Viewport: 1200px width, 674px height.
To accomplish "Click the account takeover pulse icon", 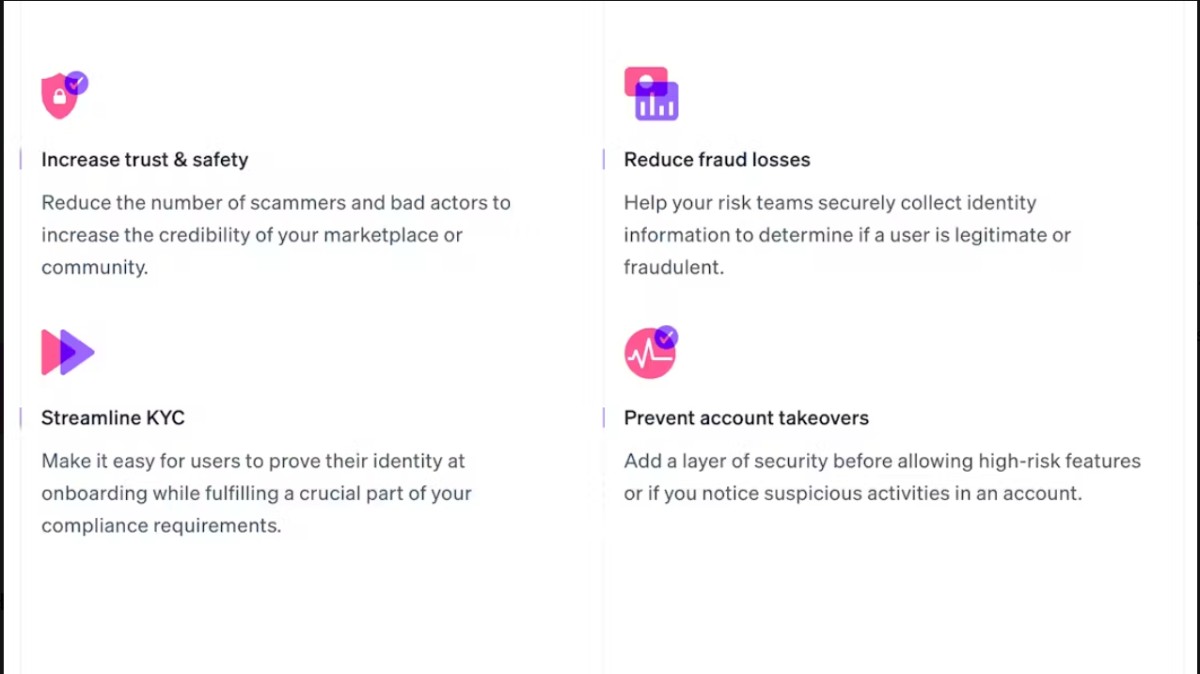I will point(651,352).
